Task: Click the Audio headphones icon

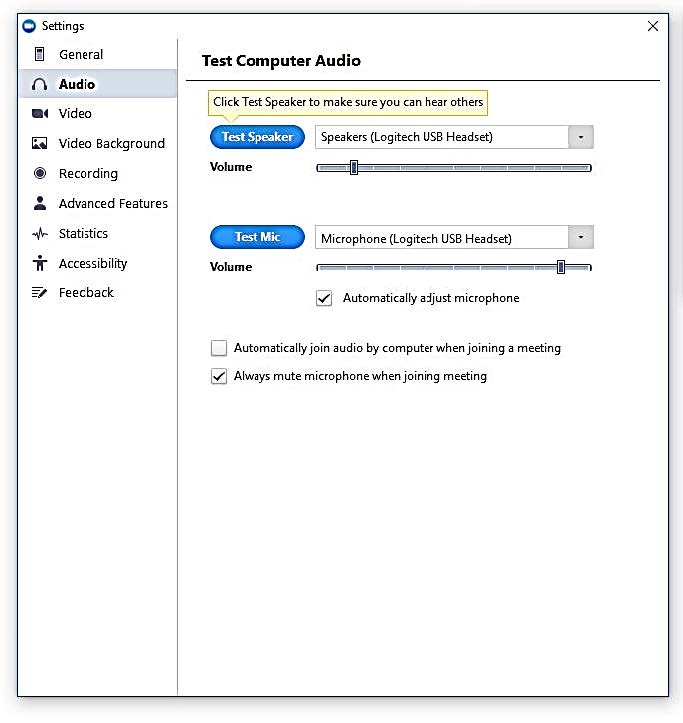Action: point(40,85)
